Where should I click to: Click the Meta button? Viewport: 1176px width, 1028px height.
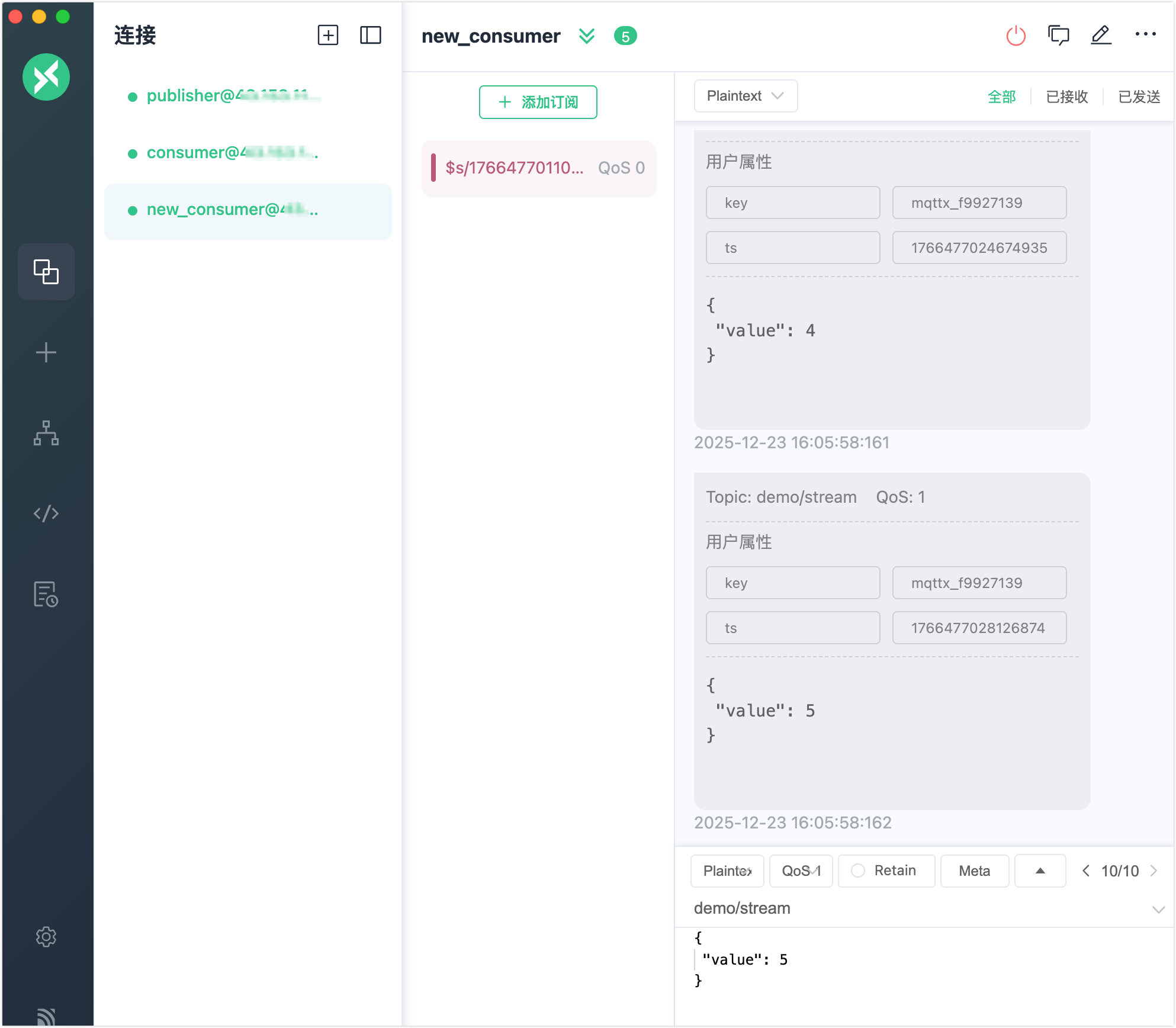pos(974,870)
